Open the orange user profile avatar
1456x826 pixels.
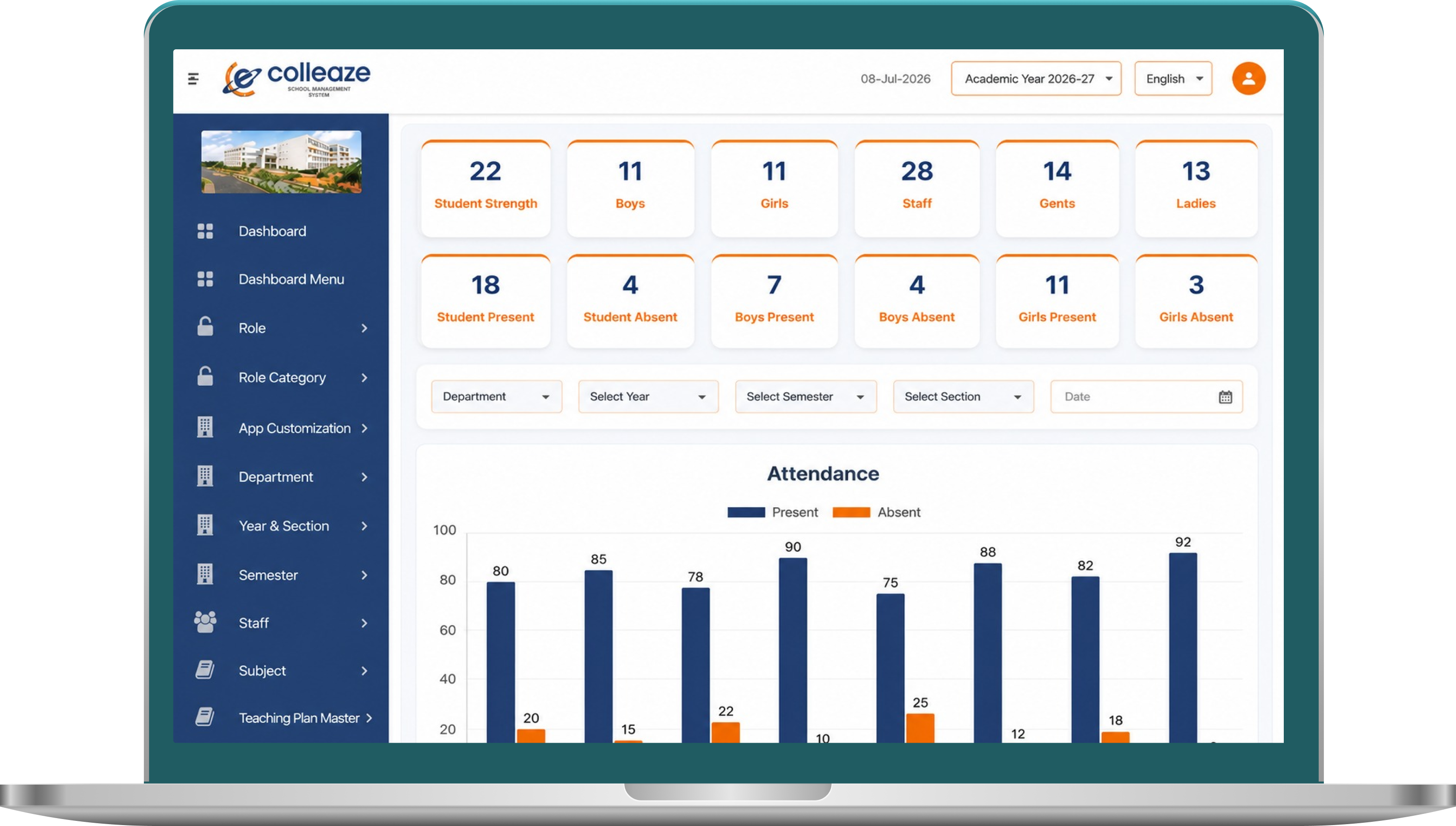pos(1248,78)
